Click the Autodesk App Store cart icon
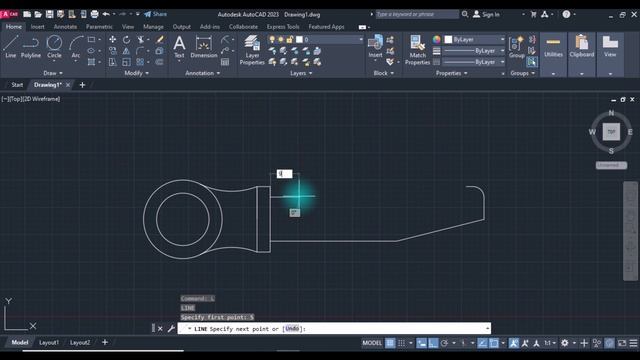The height and width of the screenshot is (360, 640). coord(533,14)
